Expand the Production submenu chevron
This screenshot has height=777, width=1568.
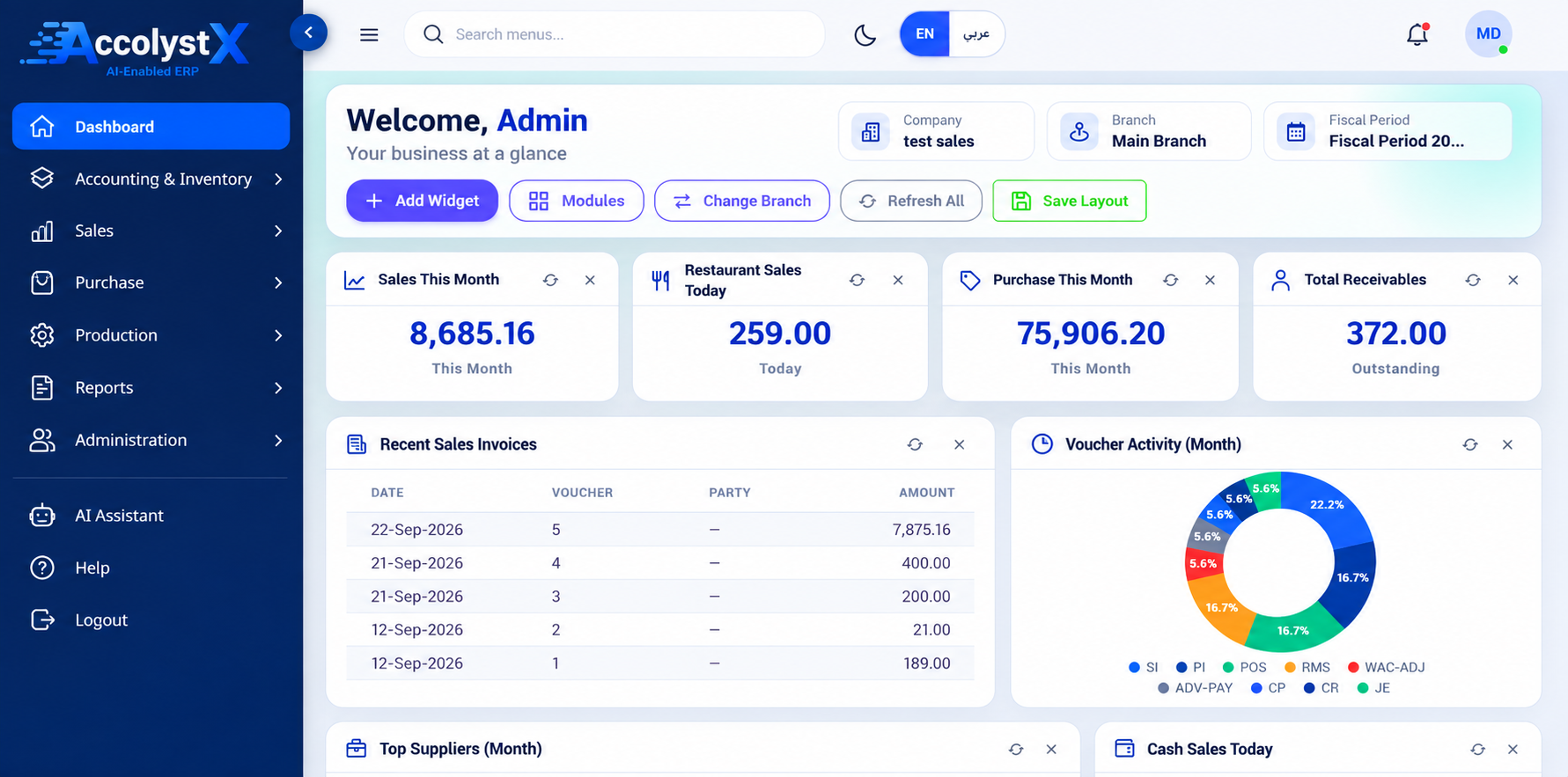278,335
